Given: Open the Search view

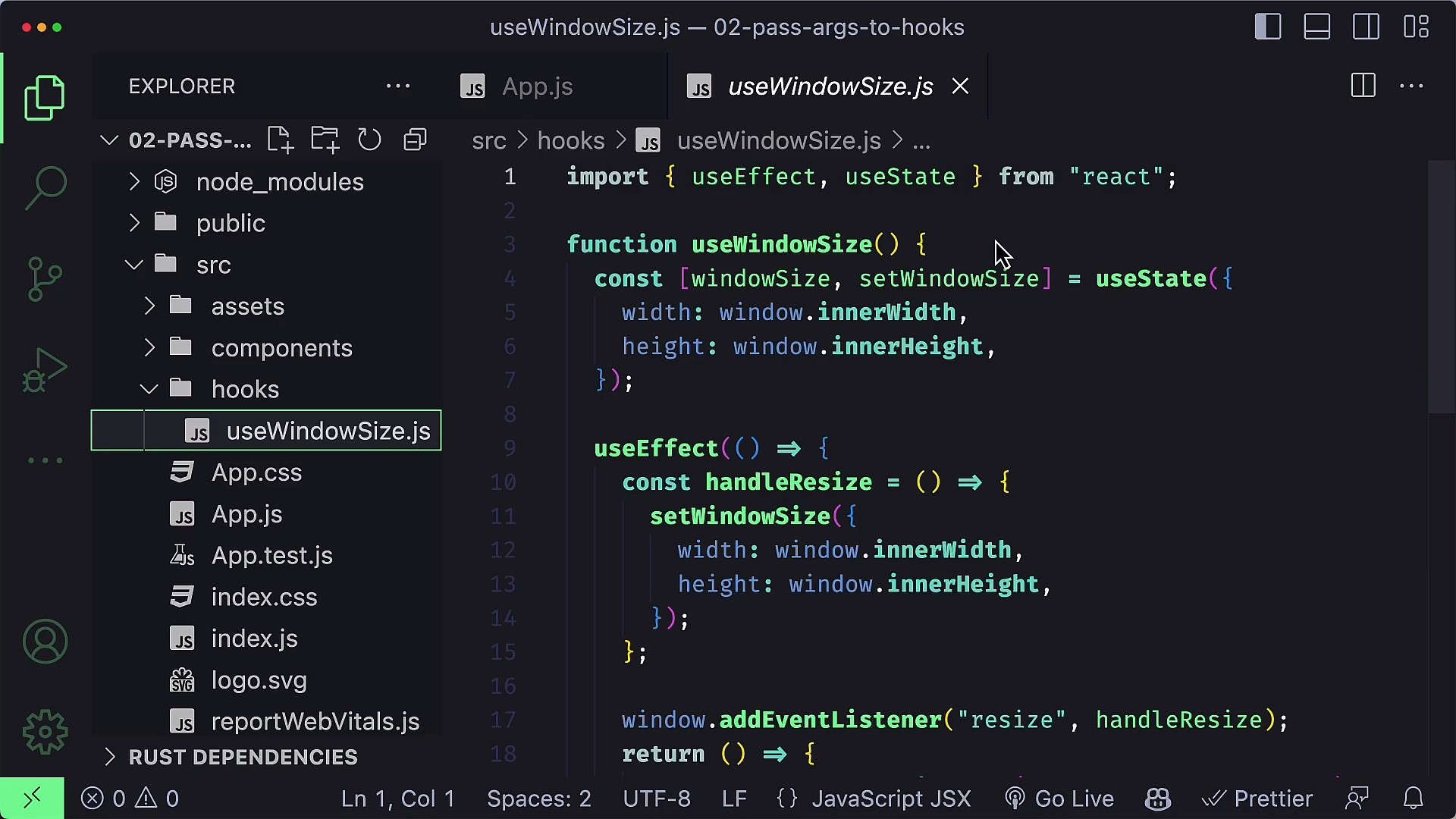Looking at the screenshot, I should click(45, 187).
